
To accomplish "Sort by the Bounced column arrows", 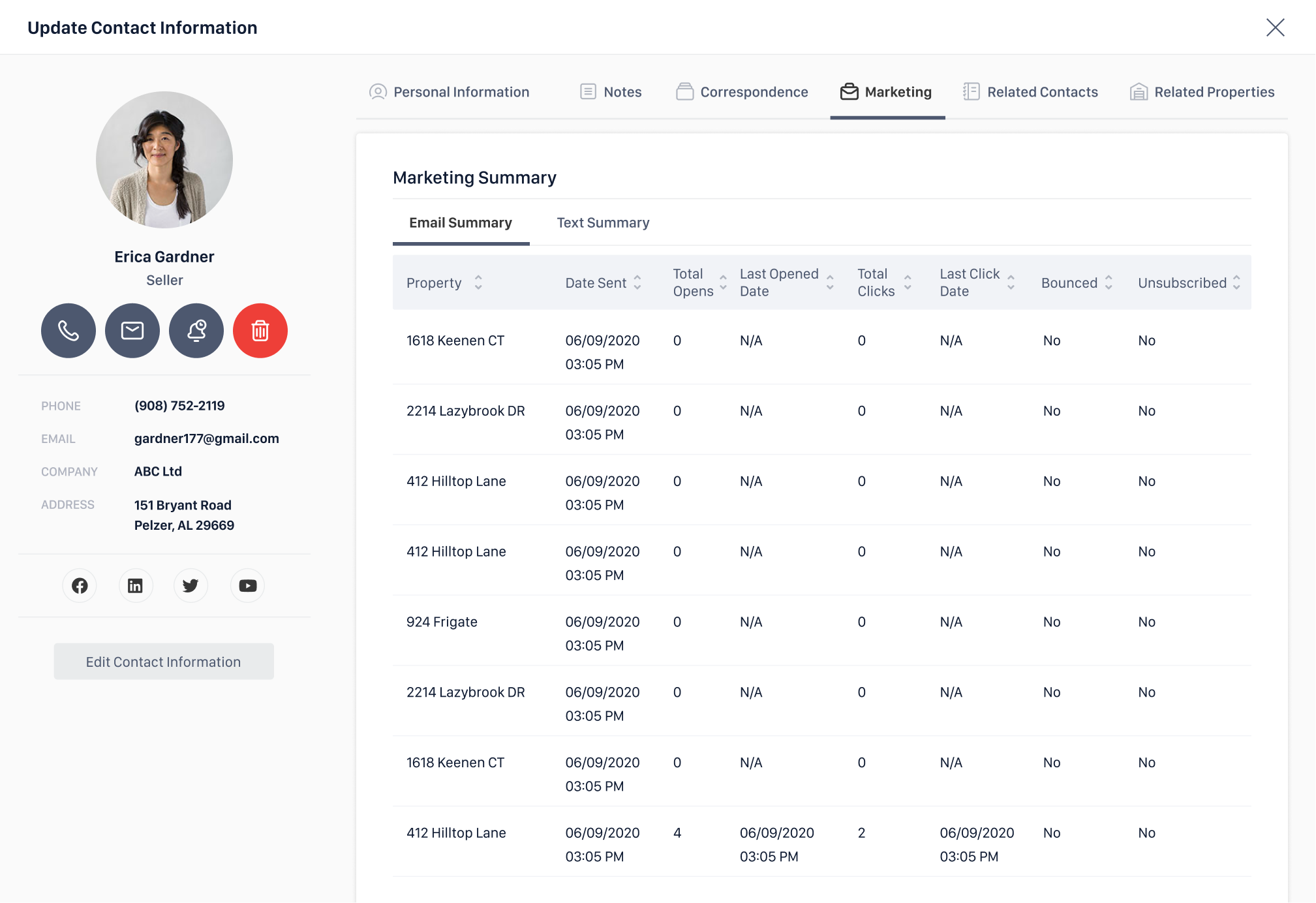I will point(1109,283).
